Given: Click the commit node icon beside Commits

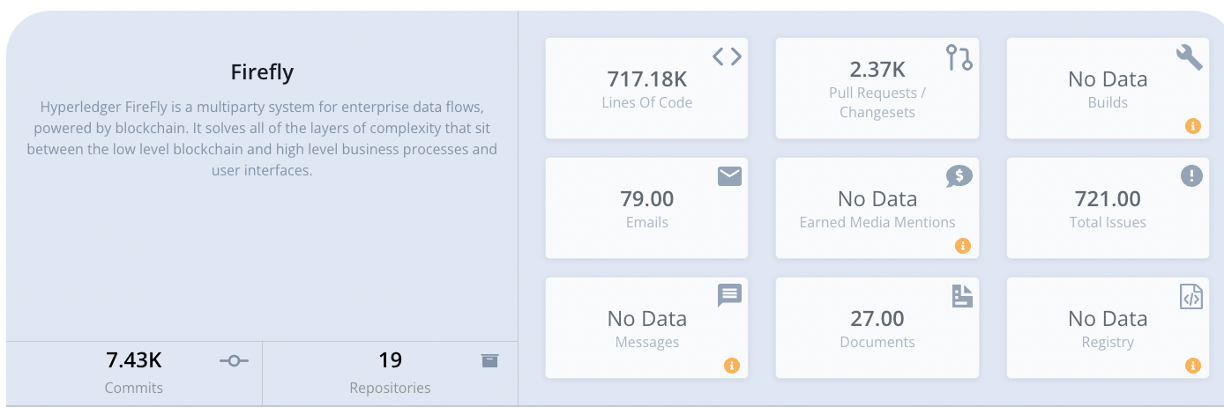Looking at the screenshot, I should 234,361.
